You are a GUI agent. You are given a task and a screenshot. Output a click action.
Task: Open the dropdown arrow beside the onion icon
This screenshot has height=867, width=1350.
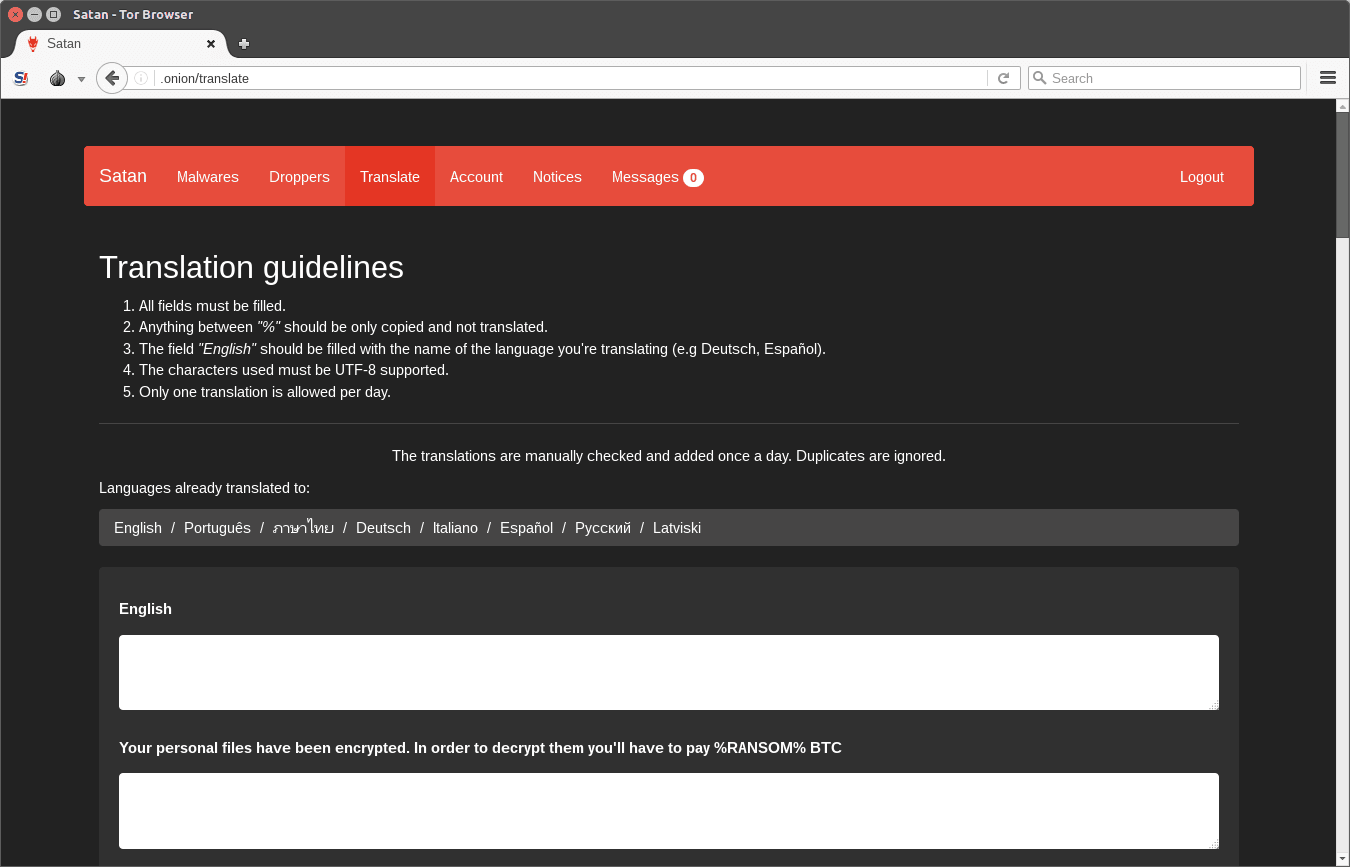(81, 79)
